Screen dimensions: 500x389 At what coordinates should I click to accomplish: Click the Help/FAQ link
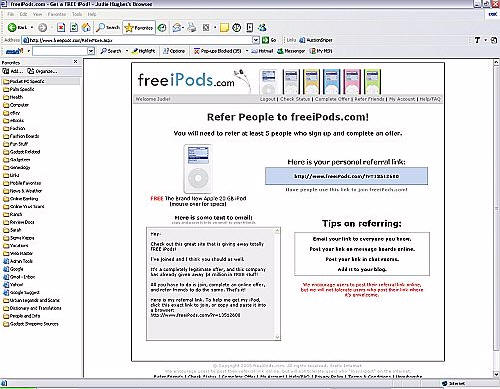point(430,99)
